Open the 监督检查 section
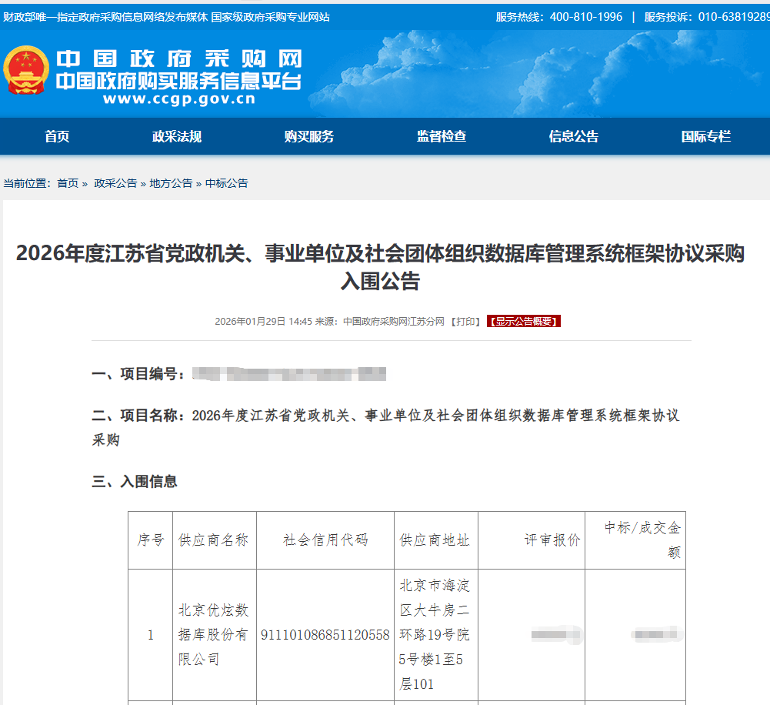This screenshot has height=706, width=770. 441,137
